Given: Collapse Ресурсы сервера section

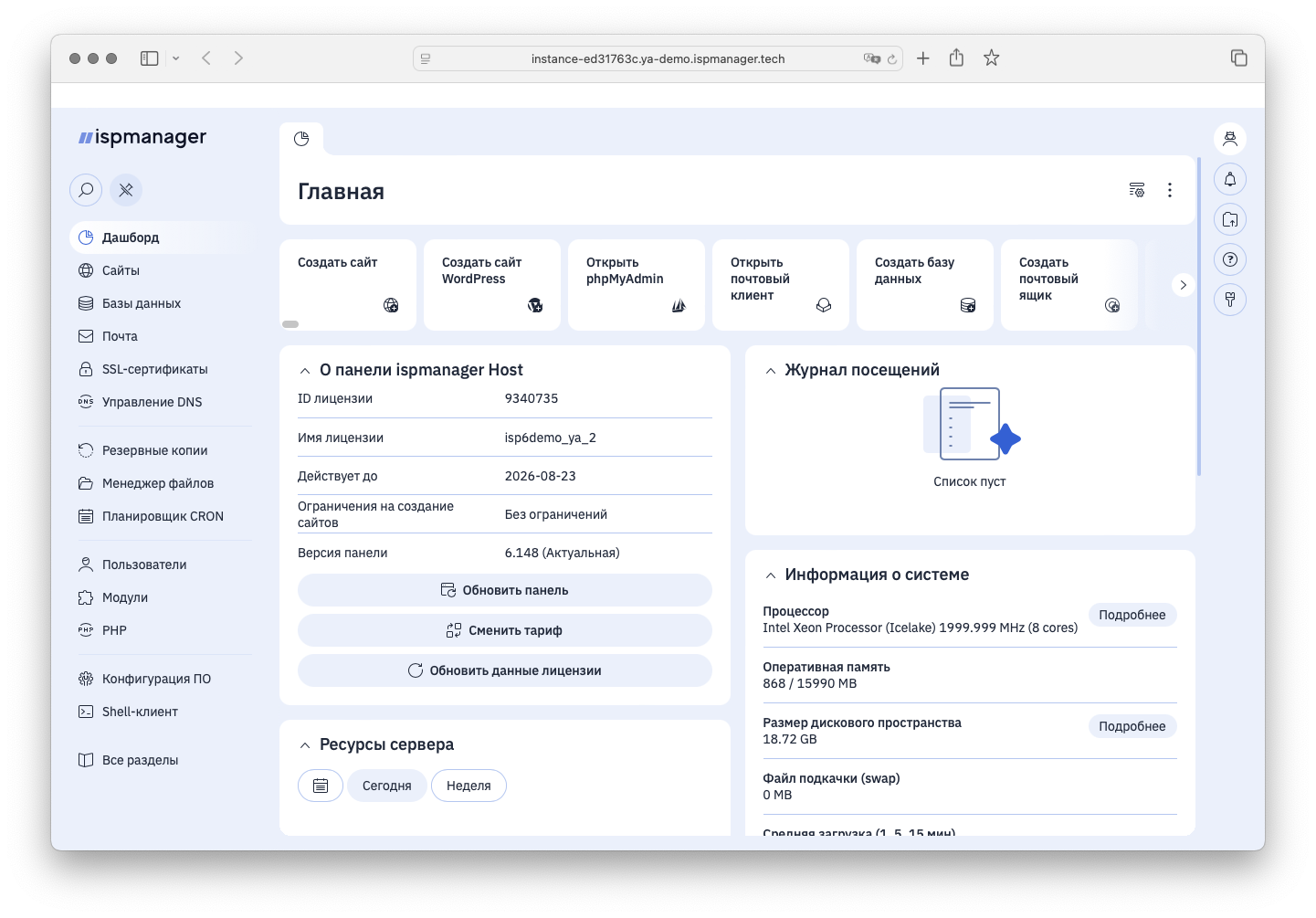Looking at the screenshot, I should 305,745.
